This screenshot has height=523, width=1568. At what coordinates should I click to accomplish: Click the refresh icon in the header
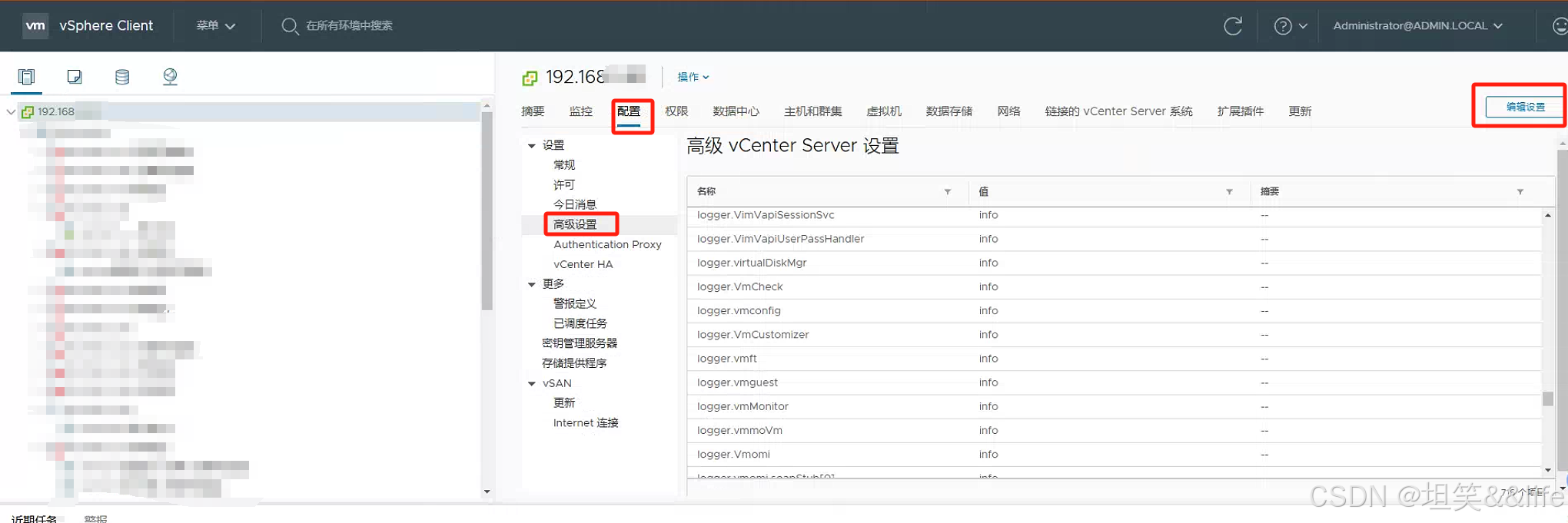pos(1233,26)
